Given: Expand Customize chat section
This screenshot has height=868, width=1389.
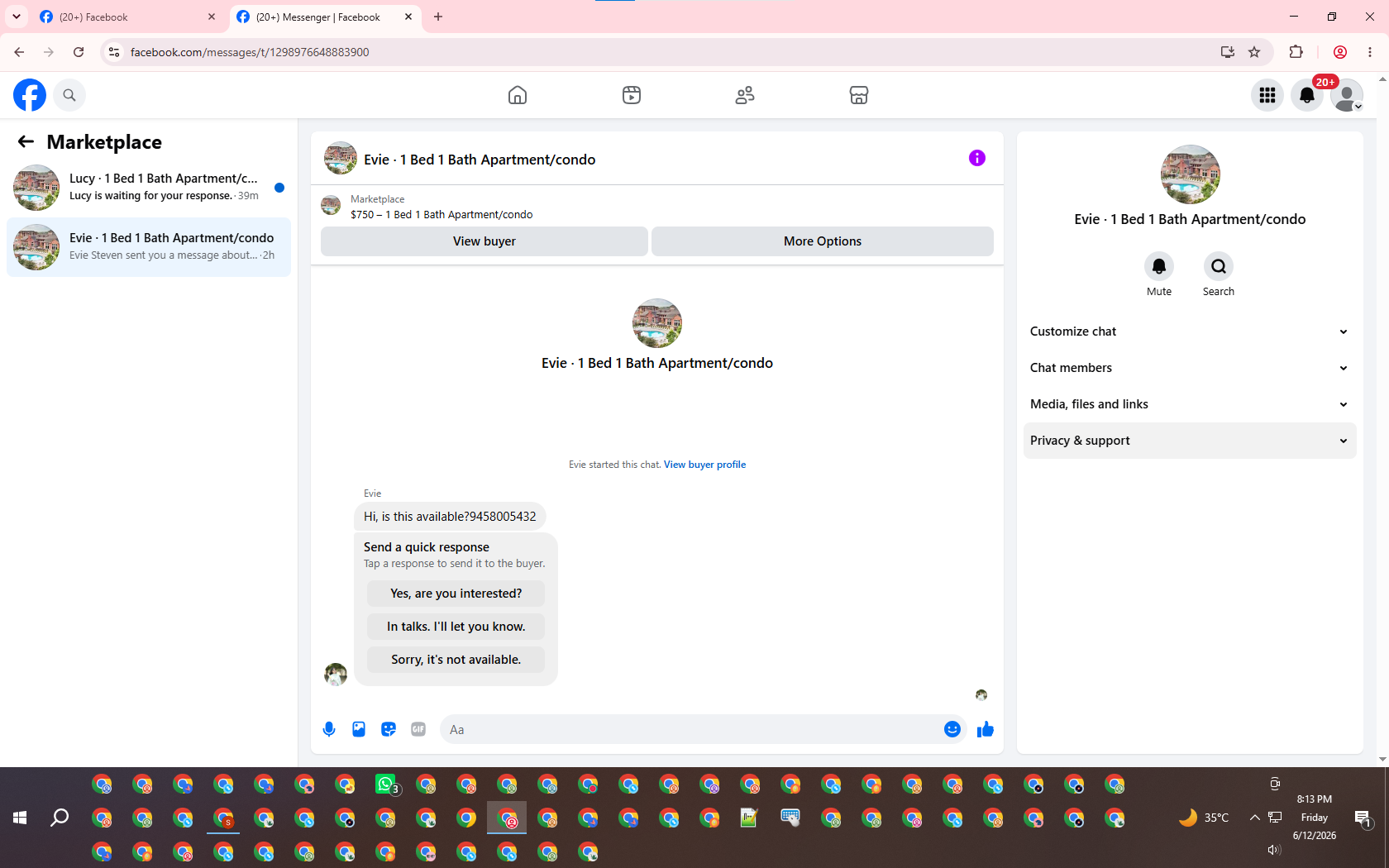Looking at the screenshot, I should pyautogui.click(x=1190, y=331).
